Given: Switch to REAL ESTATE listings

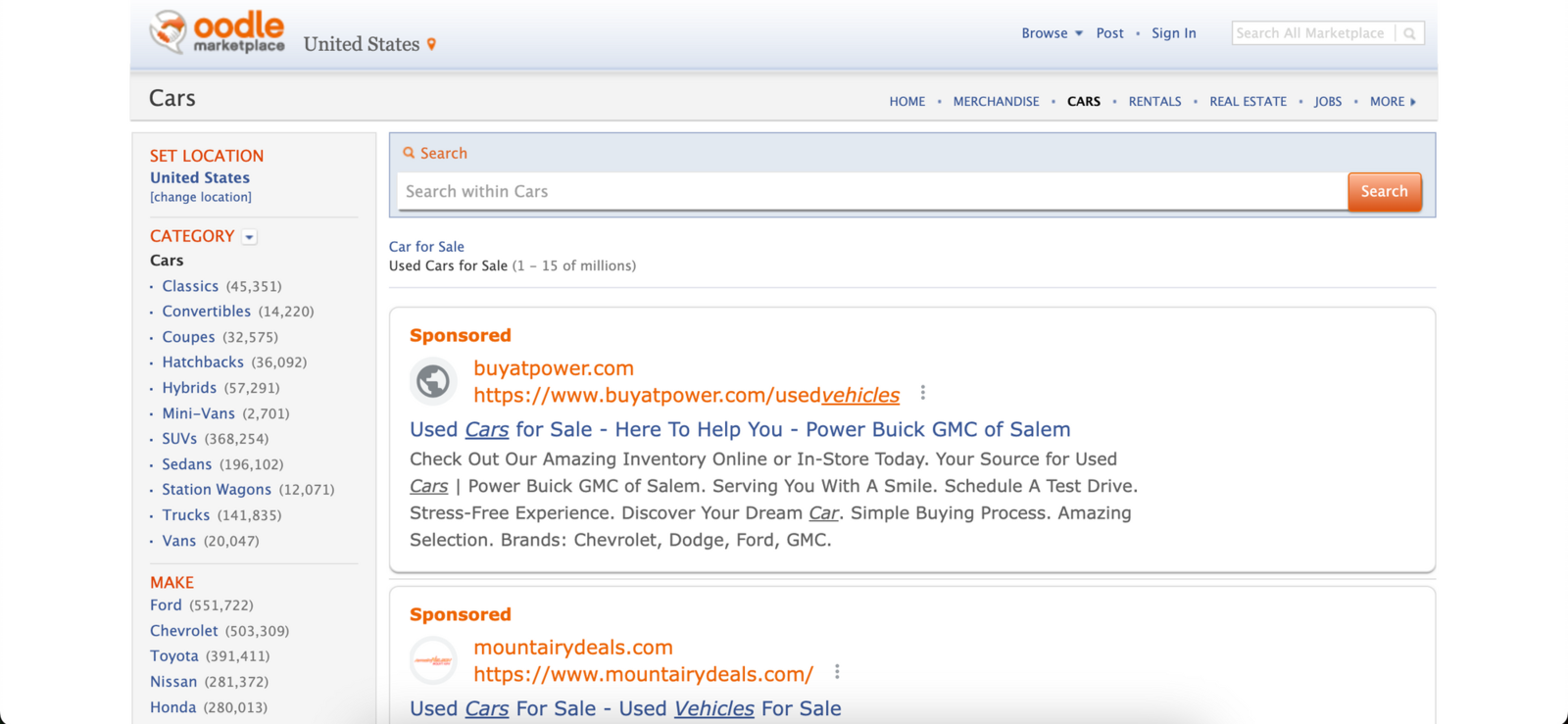Looking at the screenshot, I should click(1248, 101).
